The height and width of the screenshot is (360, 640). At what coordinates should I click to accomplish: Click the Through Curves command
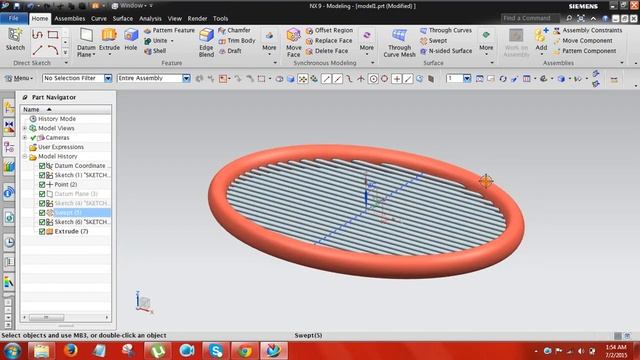pos(446,30)
